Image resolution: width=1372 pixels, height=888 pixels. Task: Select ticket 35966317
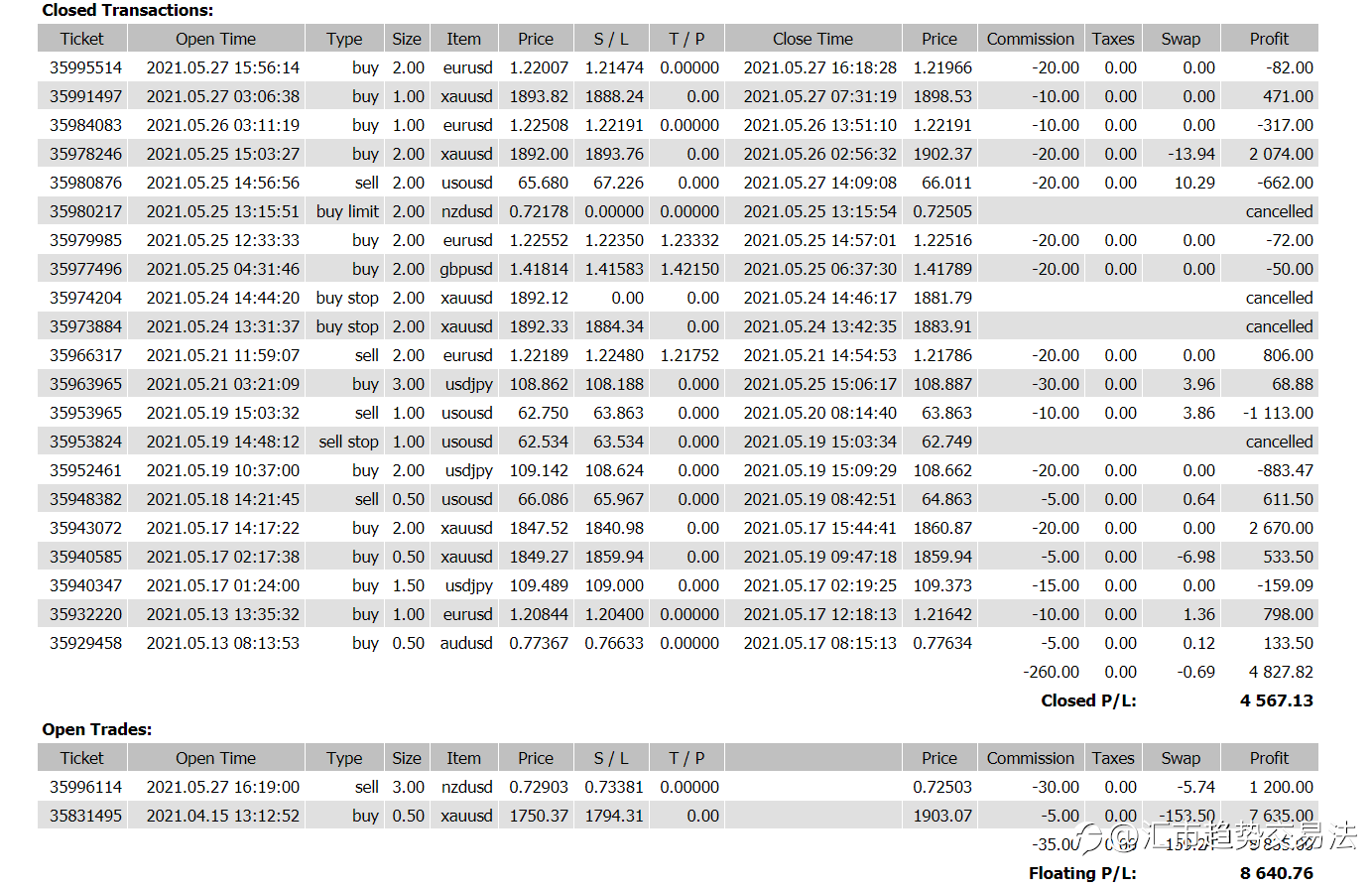(86, 355)
